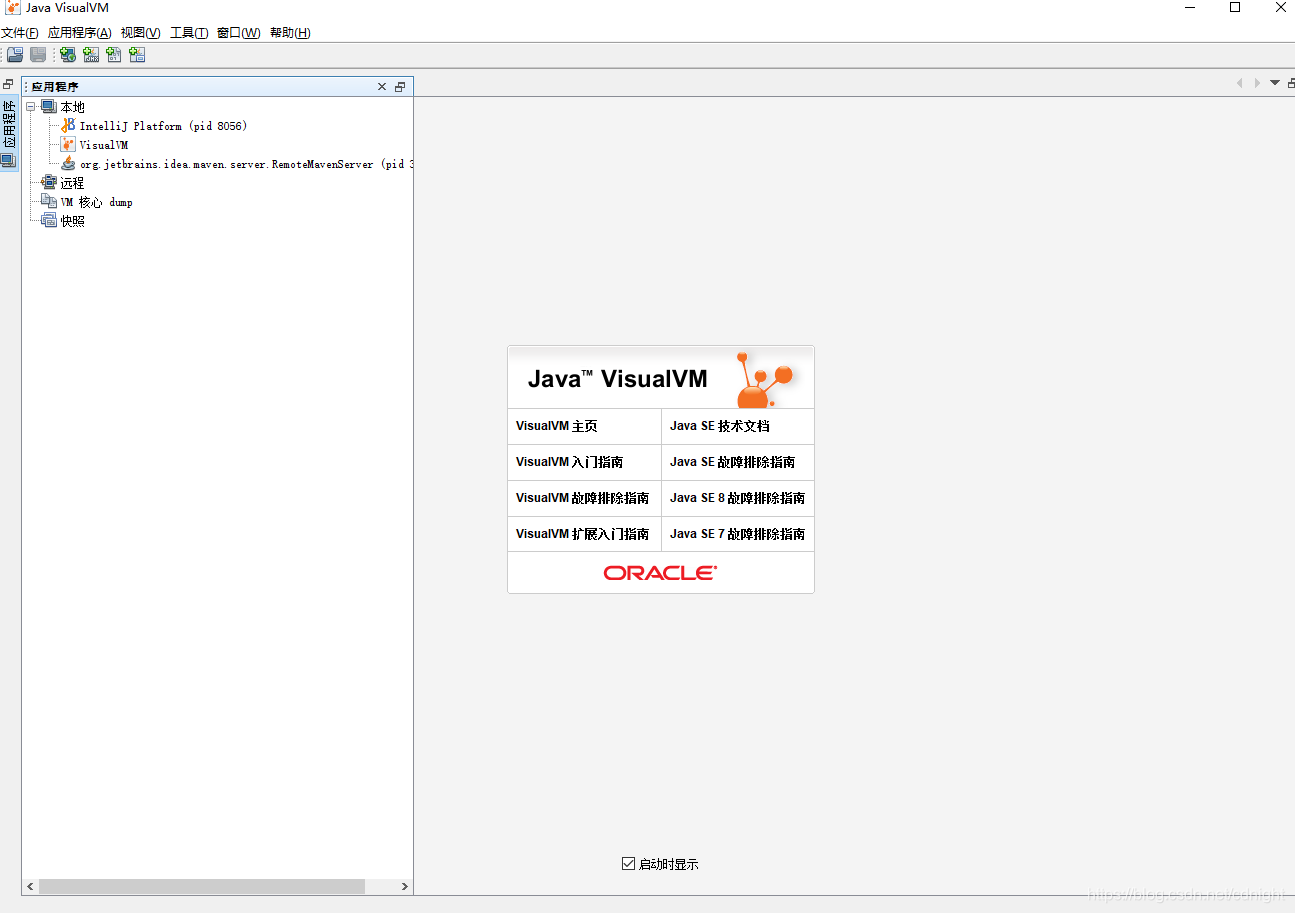The width and height of the screenshot is (1295, 913).
Task: Click the computer icon on the left sidebar
Action: tap(9, 161)
